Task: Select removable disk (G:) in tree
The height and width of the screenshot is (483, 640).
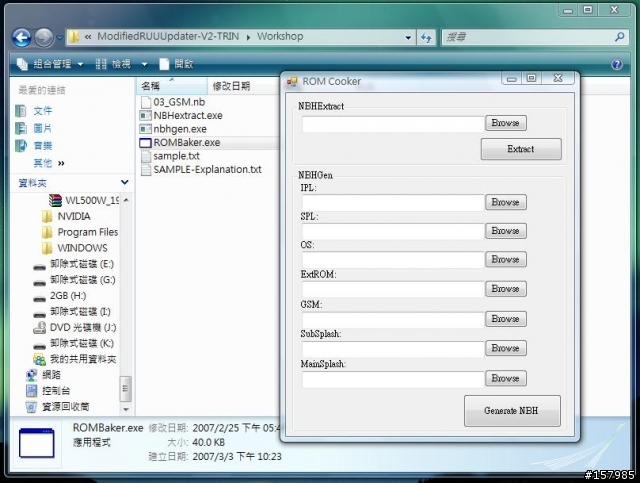Action: pyautogui.click(x=74, y=280)
